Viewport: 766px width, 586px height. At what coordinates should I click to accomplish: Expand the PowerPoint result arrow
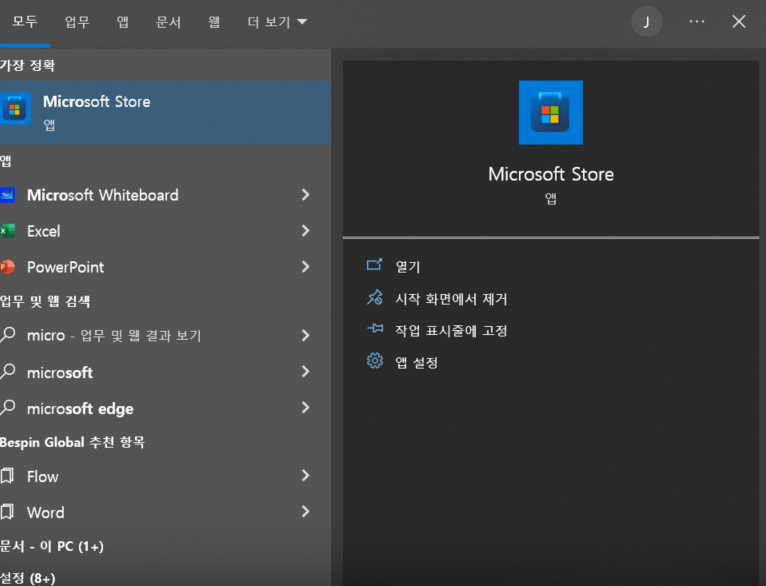(x=306, y=267)
